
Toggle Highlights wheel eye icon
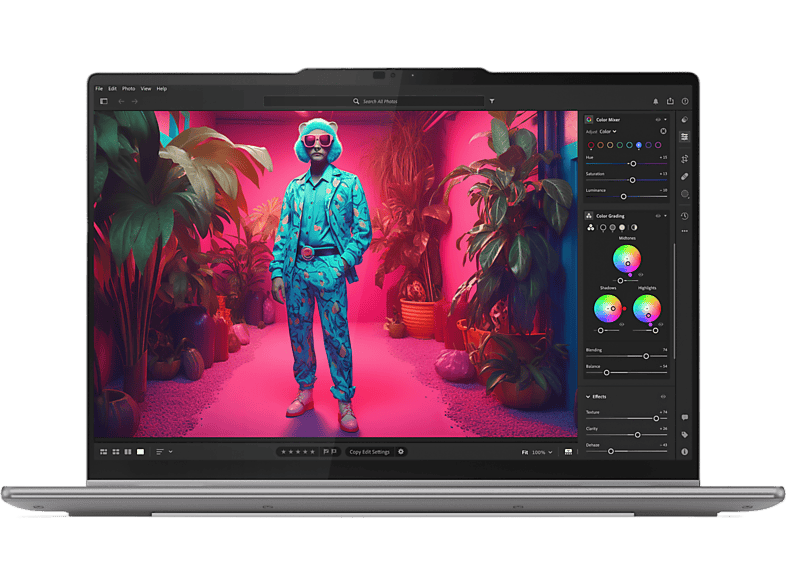661,324
